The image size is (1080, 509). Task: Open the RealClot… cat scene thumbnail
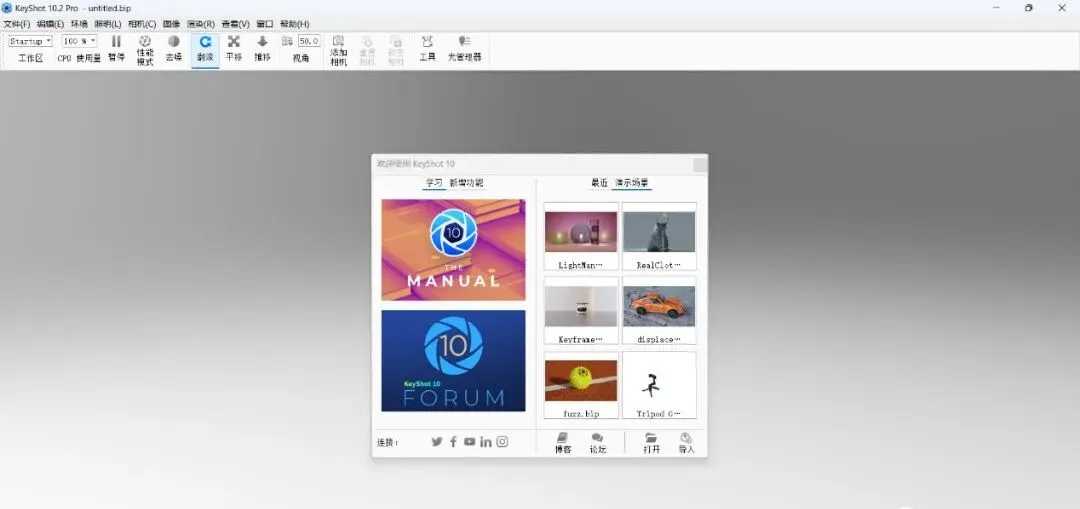(659, 236)
